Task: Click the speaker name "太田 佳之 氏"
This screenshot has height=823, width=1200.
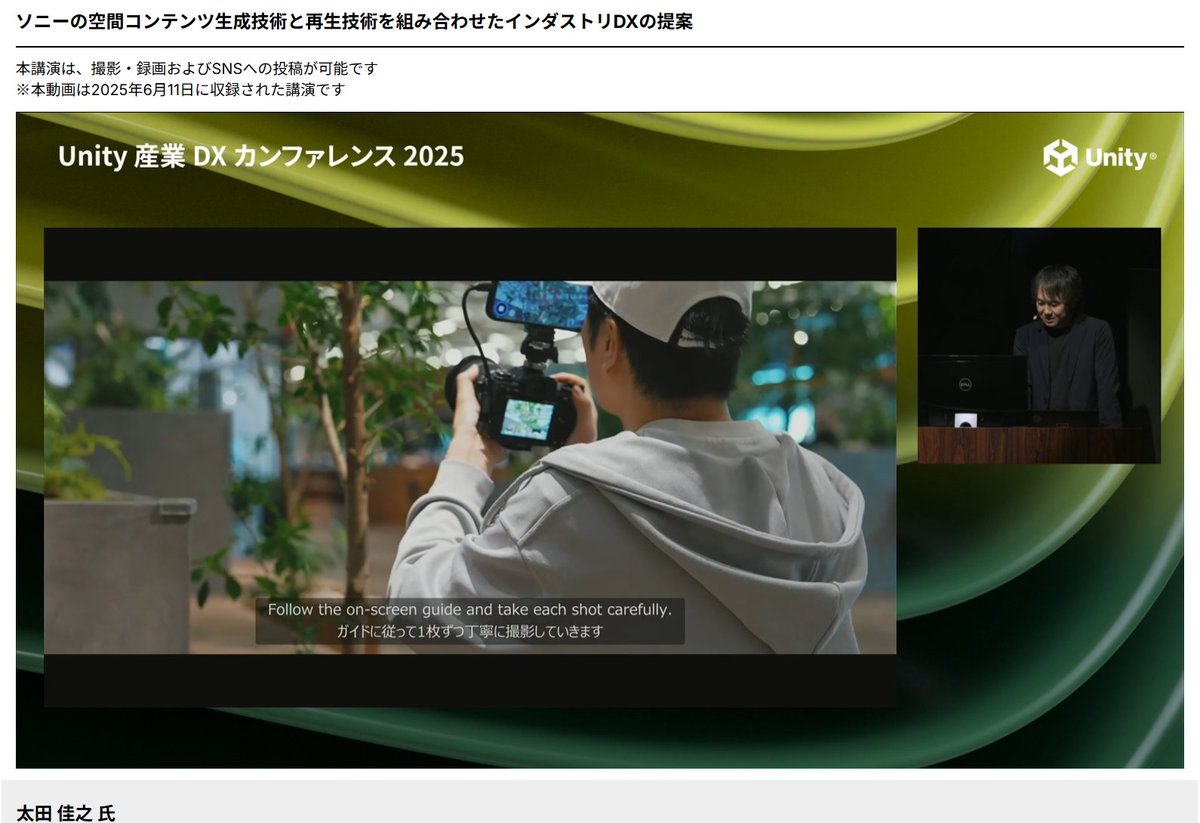Action: (66, 812)
